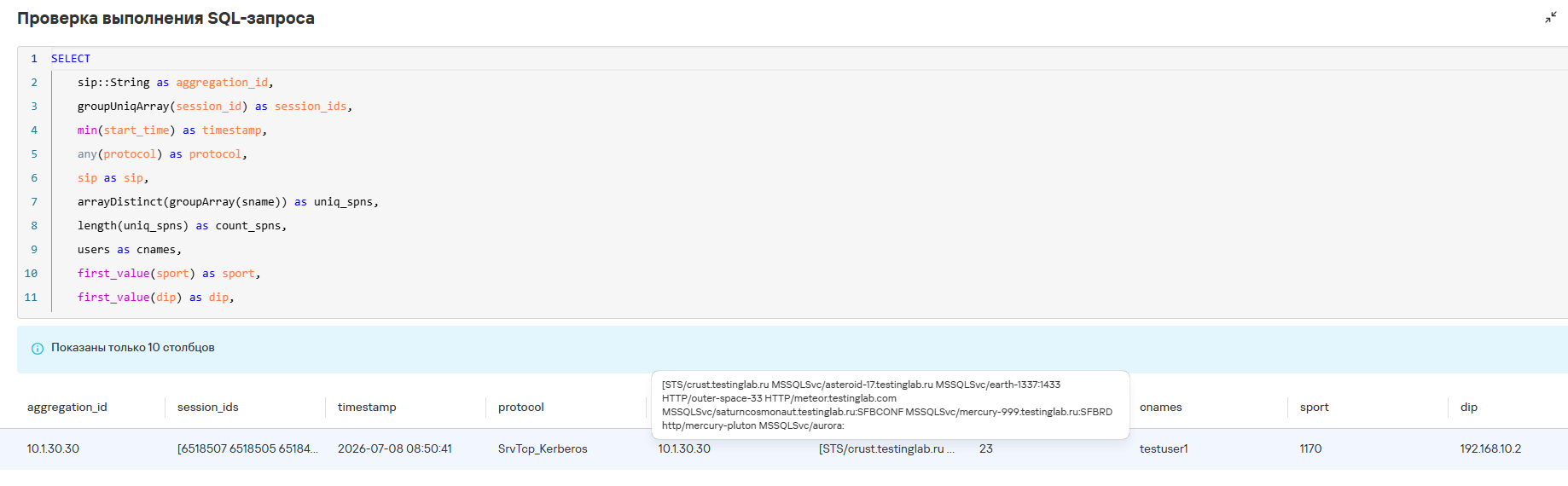Select the dip column header
Image resolution: width=1568 pixels, height=486 pixels.
pyautogui.click(x=1469, y=408)
